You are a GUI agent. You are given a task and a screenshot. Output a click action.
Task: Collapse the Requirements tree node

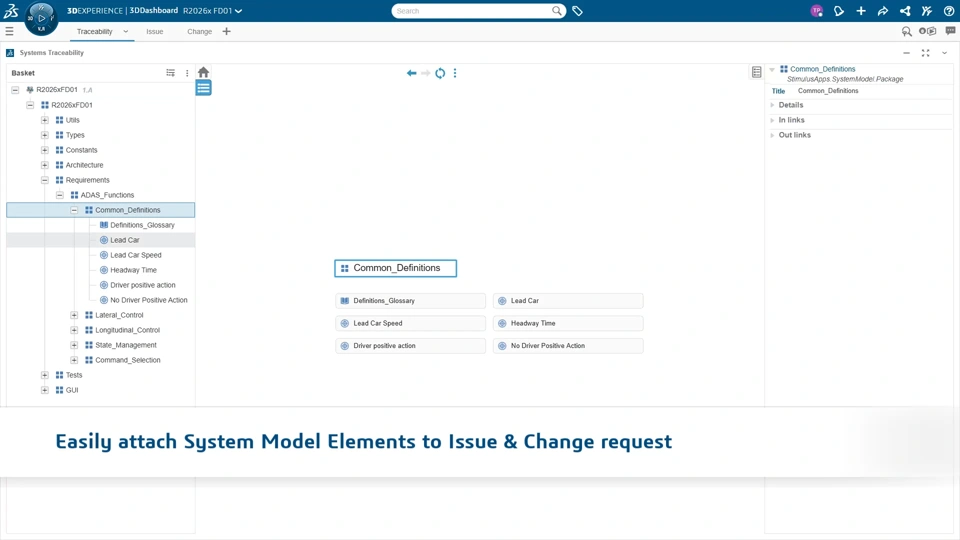(45, 180)
